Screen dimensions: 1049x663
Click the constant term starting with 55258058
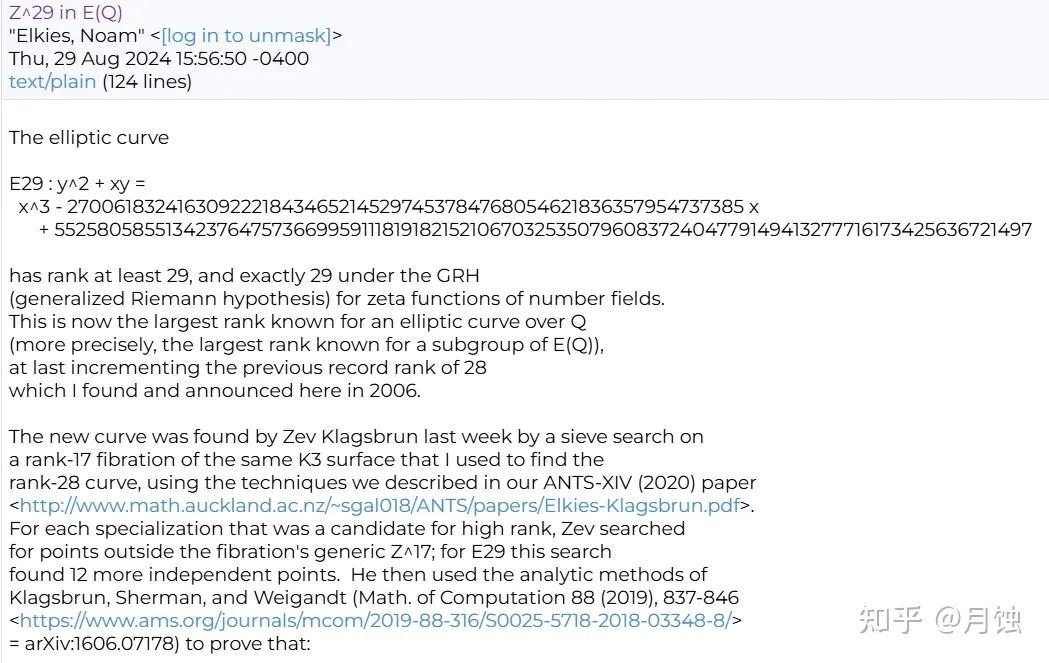[543, 229]
